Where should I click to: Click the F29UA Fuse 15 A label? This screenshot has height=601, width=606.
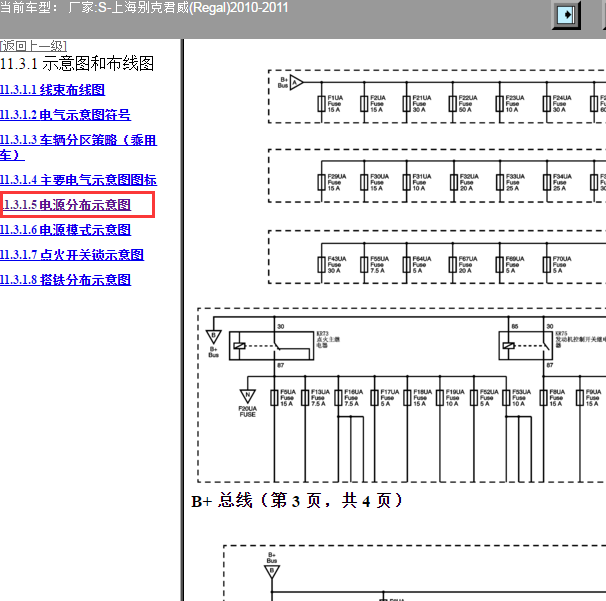(337, 182)
